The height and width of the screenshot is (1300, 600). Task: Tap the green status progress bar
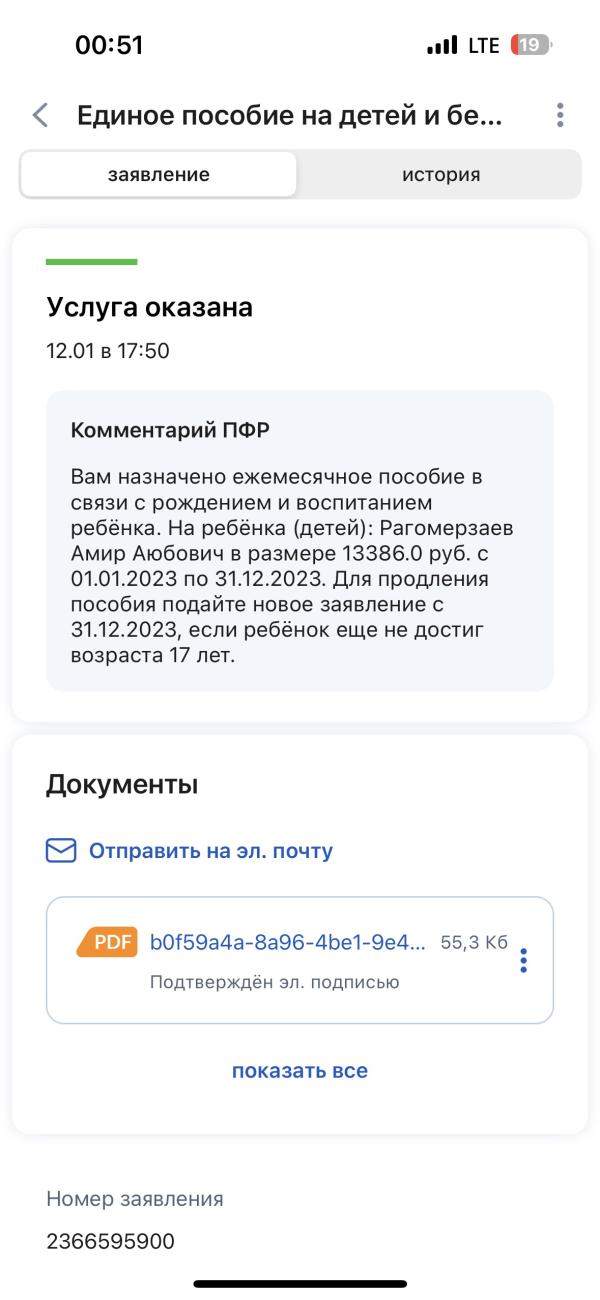point(91,262)
